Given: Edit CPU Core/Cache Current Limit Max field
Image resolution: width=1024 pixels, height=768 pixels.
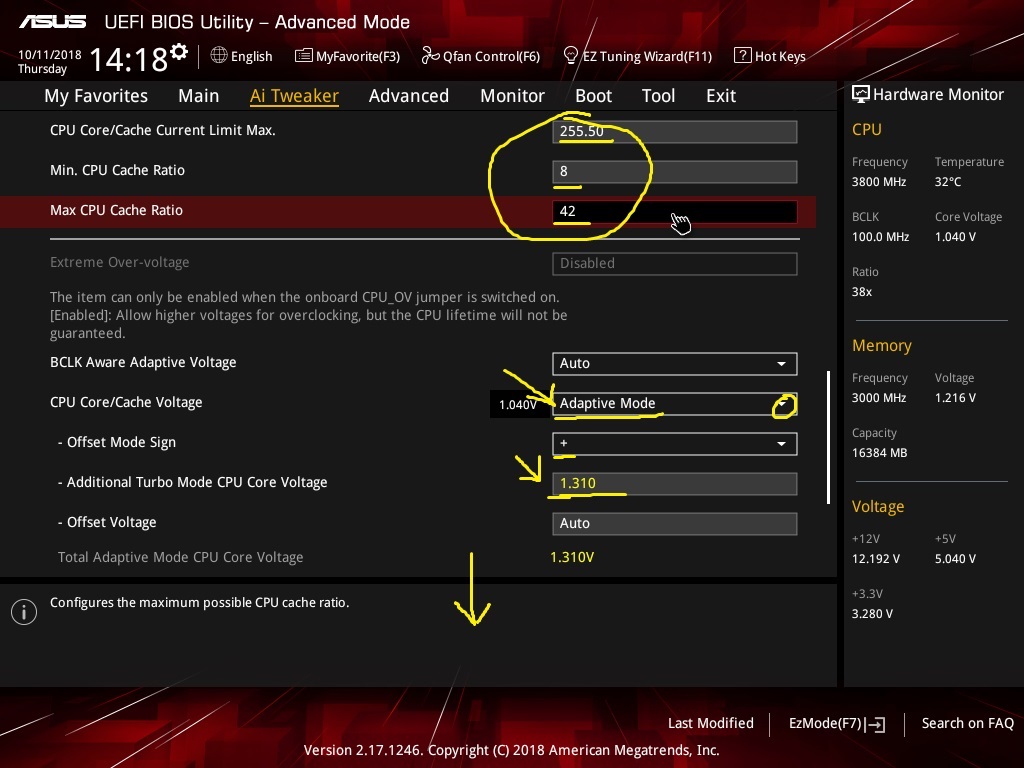Looking at the screenshot, I should click(x=675, y=131).
